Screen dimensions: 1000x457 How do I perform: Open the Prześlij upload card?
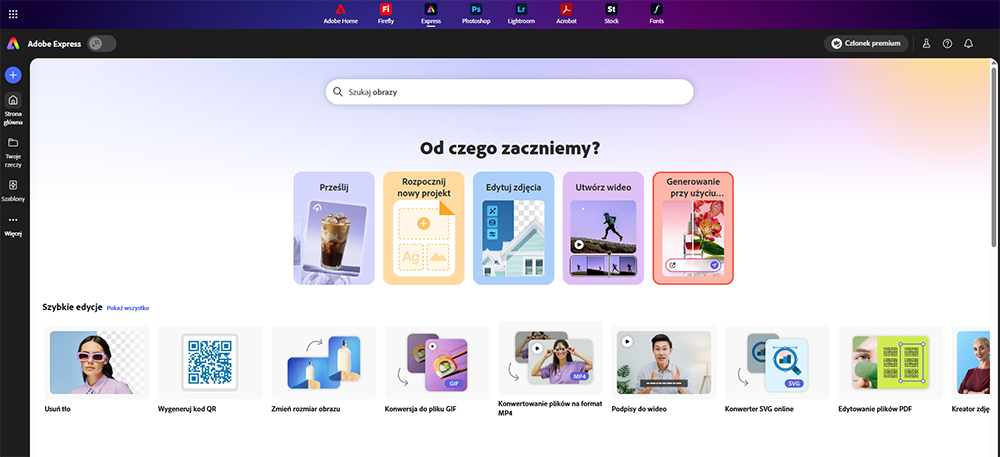coord(334,228)
